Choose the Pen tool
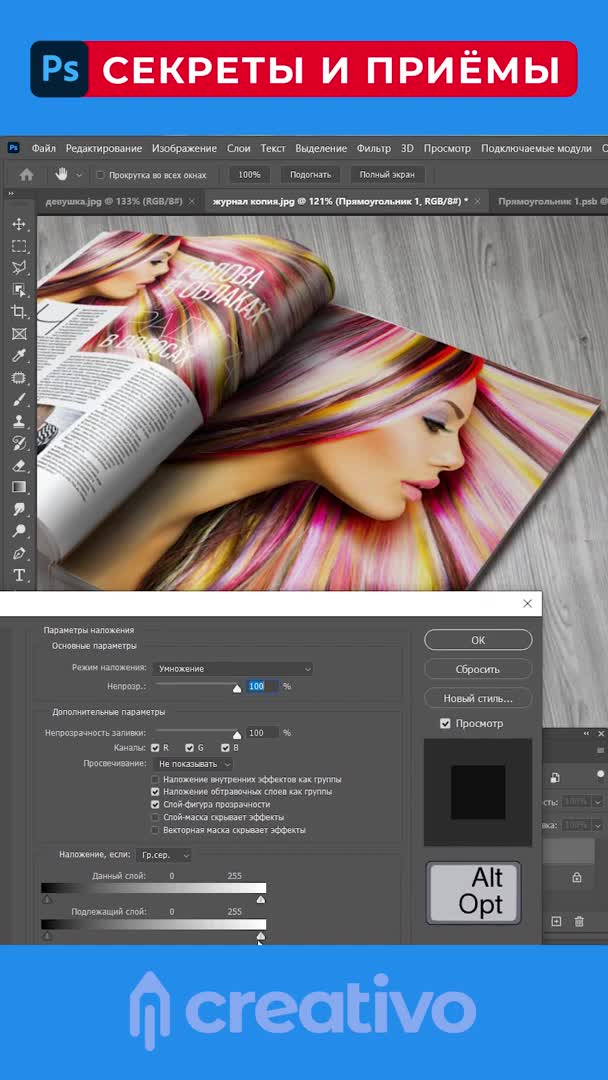 (x=19, y=553)
